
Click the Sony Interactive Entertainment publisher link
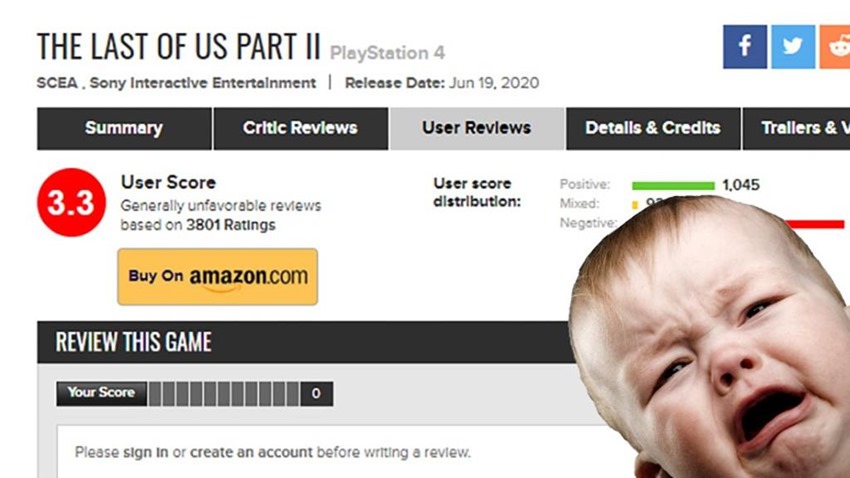(203, 83)
